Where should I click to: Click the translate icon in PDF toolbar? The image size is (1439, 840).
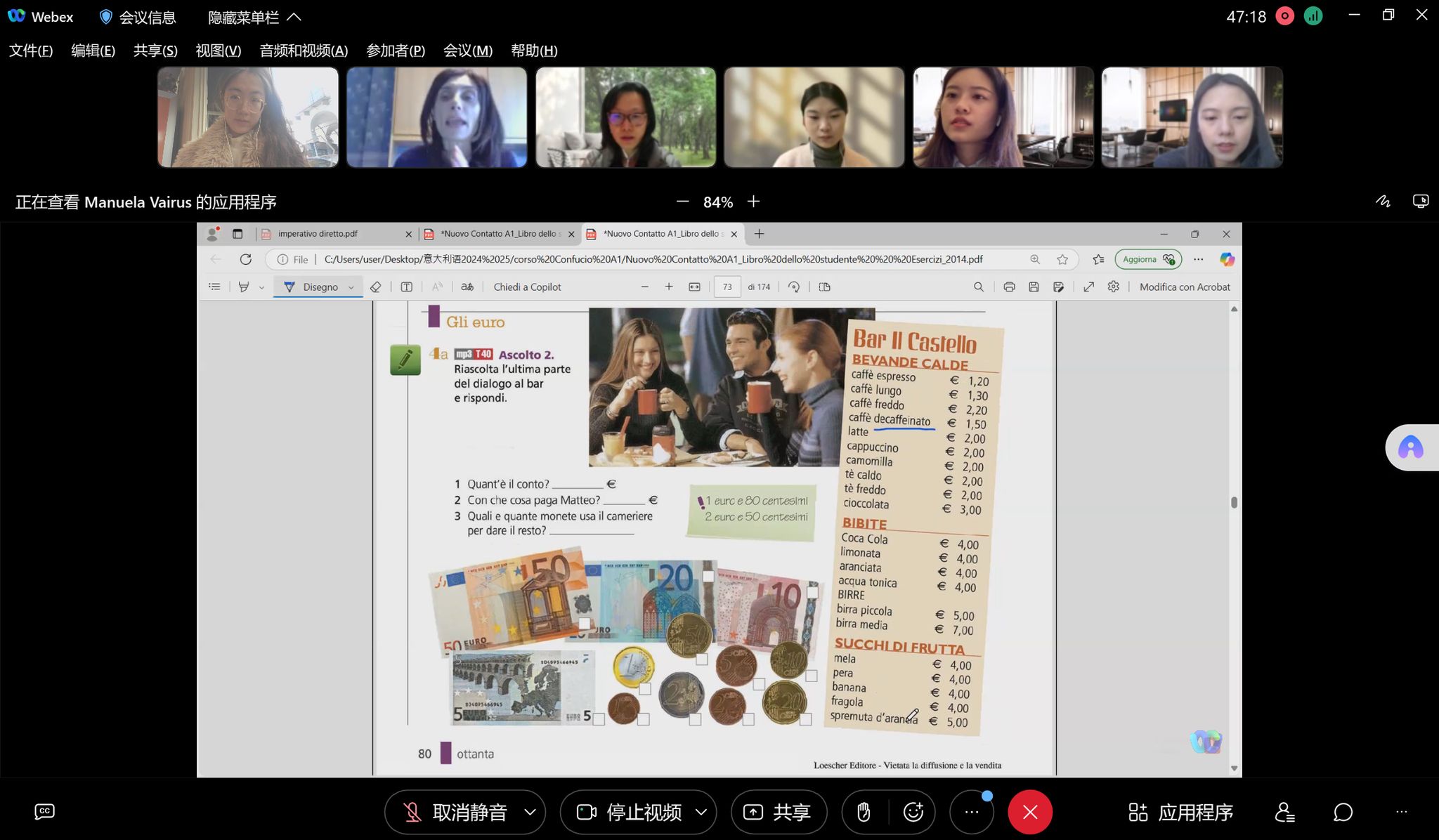click(467, 287)
